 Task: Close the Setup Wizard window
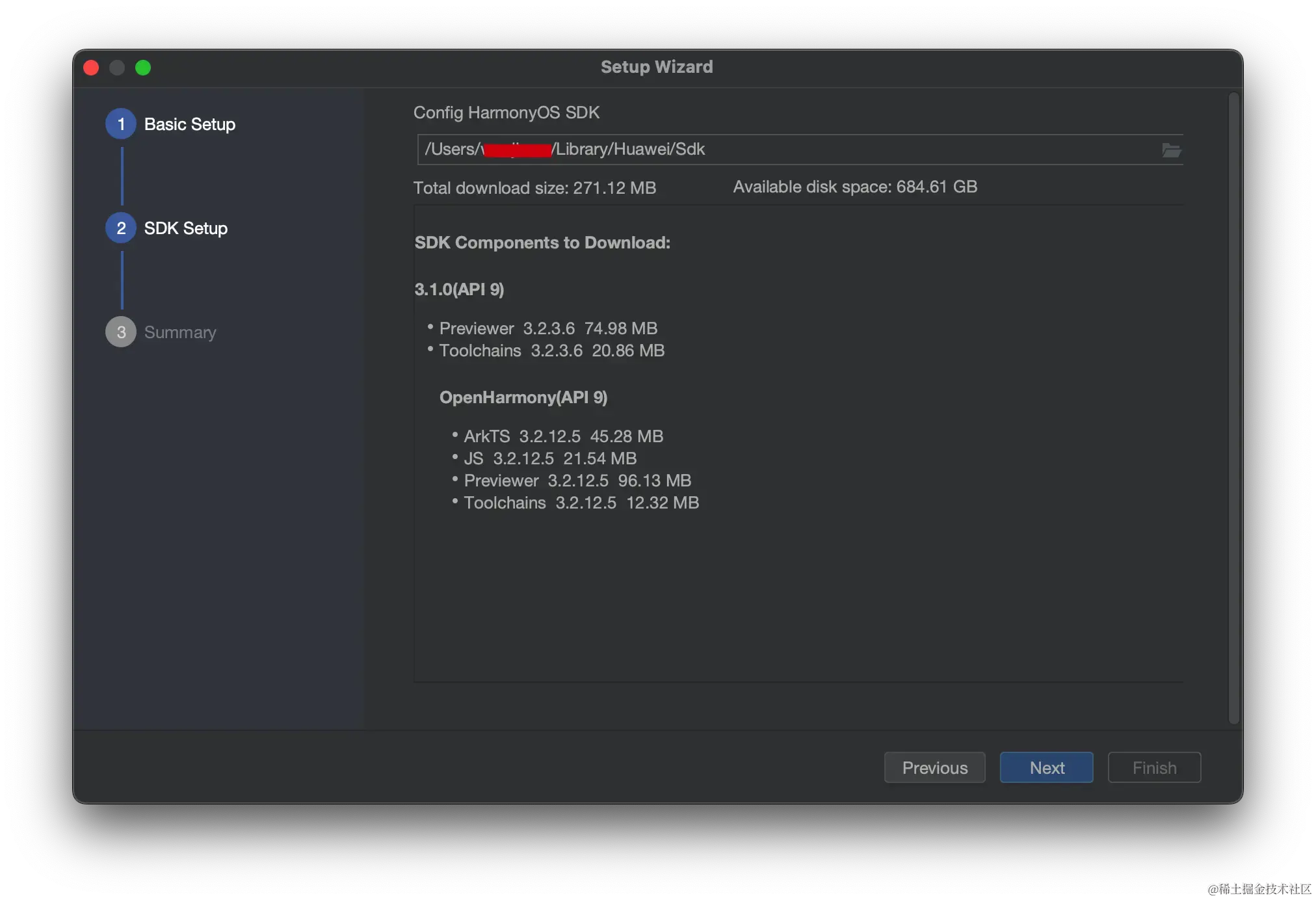92,68
